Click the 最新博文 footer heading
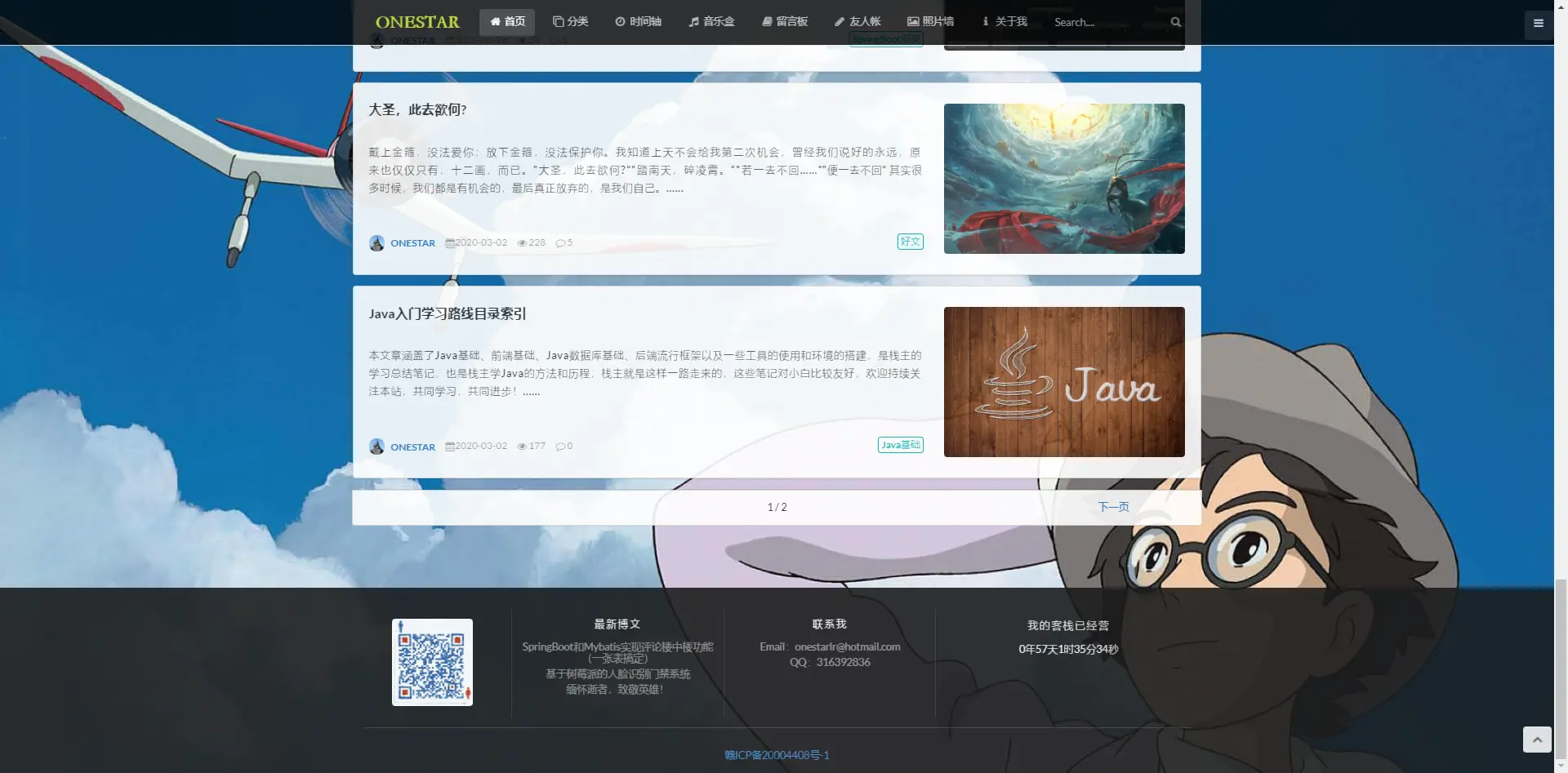1568x773 pixels. pos(617,624)
